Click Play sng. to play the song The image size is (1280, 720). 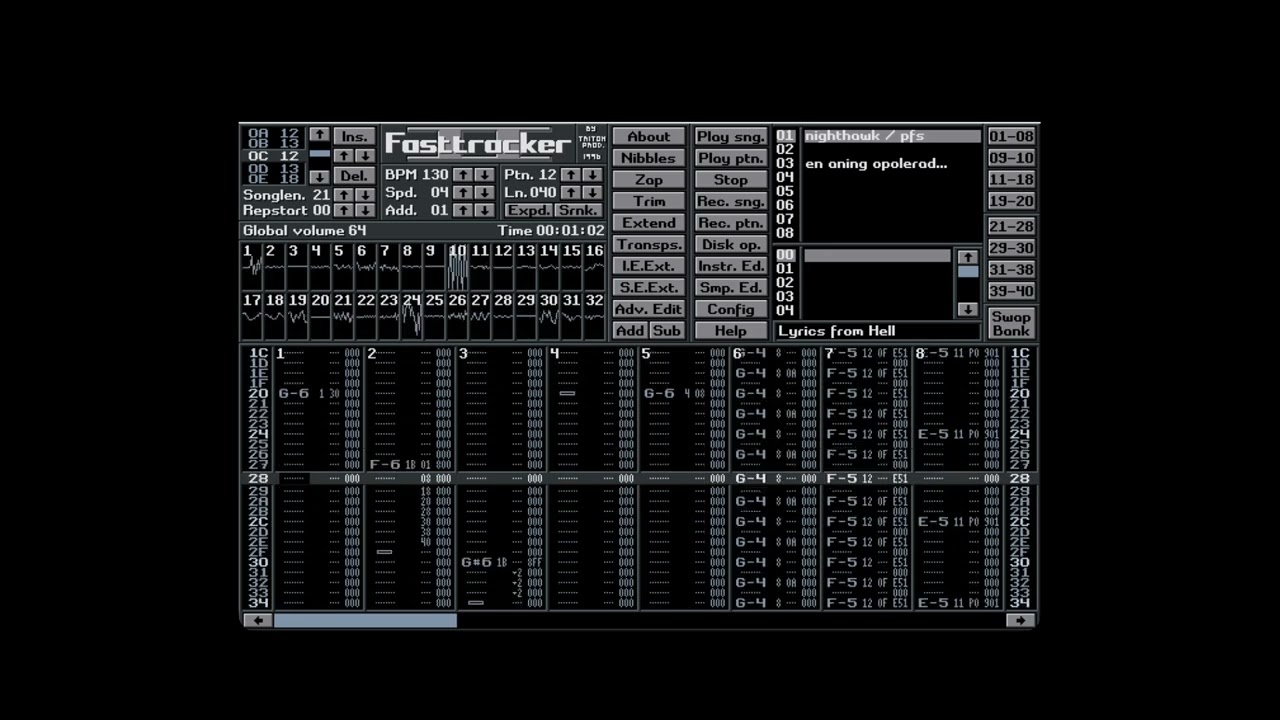coord(730,137)
